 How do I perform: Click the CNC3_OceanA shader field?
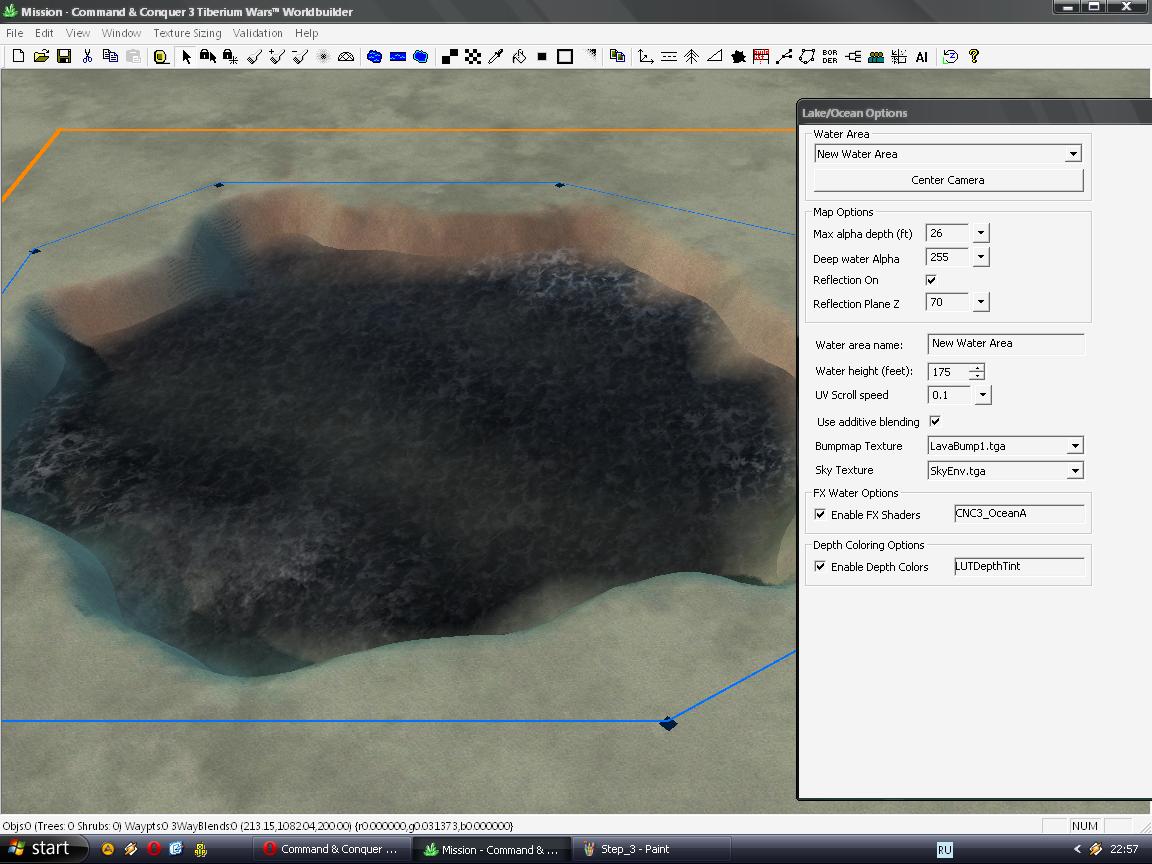tap(1019, 514)
